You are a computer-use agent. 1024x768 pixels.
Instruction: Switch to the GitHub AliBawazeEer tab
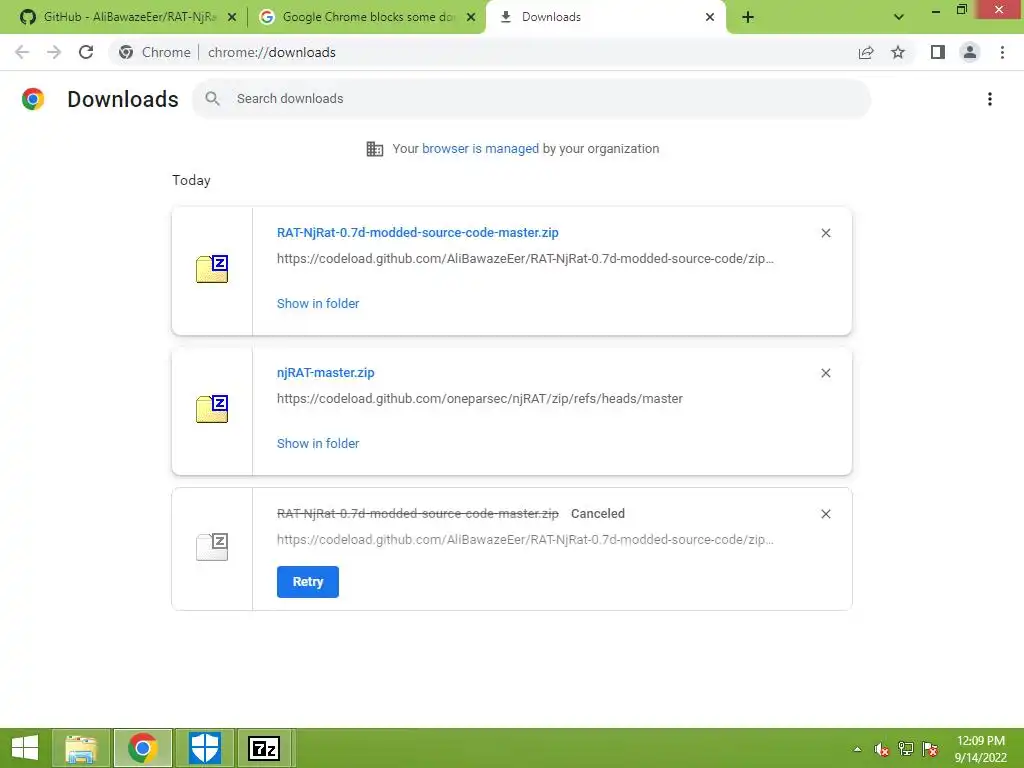127,17
